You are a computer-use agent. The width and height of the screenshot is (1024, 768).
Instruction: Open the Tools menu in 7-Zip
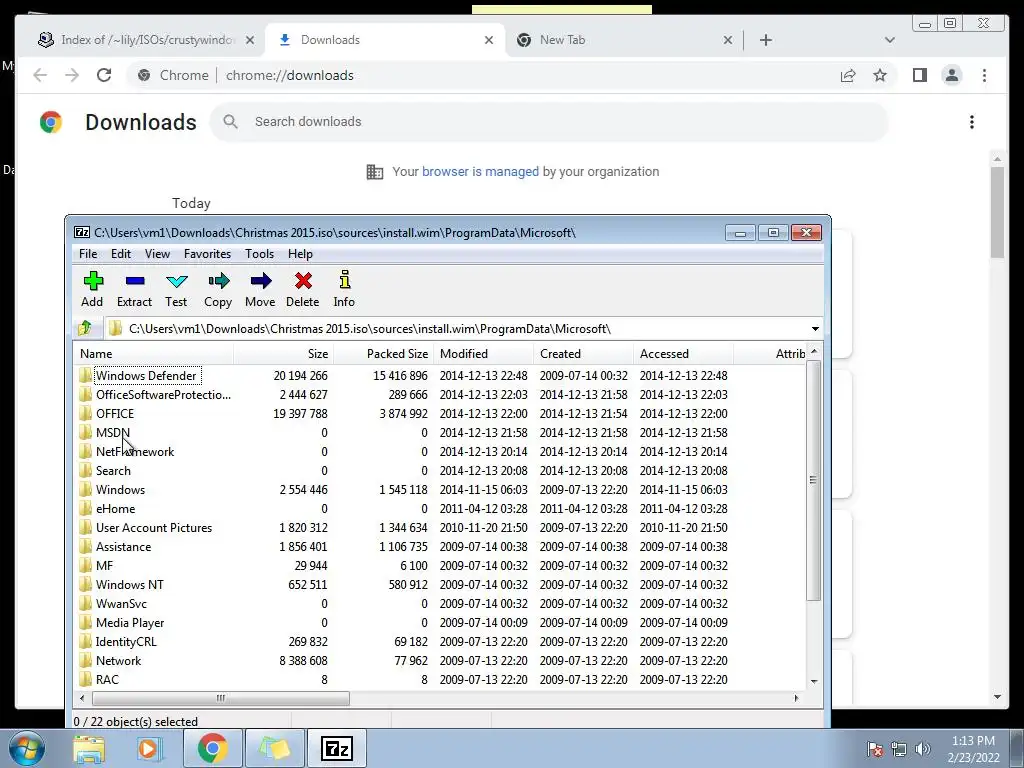259,254
